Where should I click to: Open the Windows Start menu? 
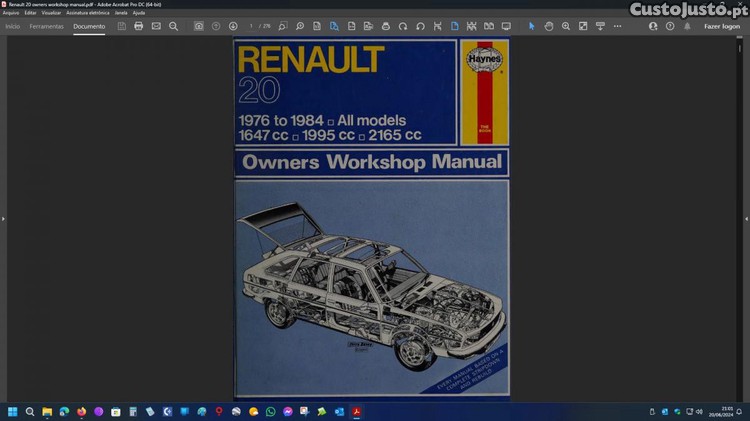pyautogui.click(x=13, y=411)
